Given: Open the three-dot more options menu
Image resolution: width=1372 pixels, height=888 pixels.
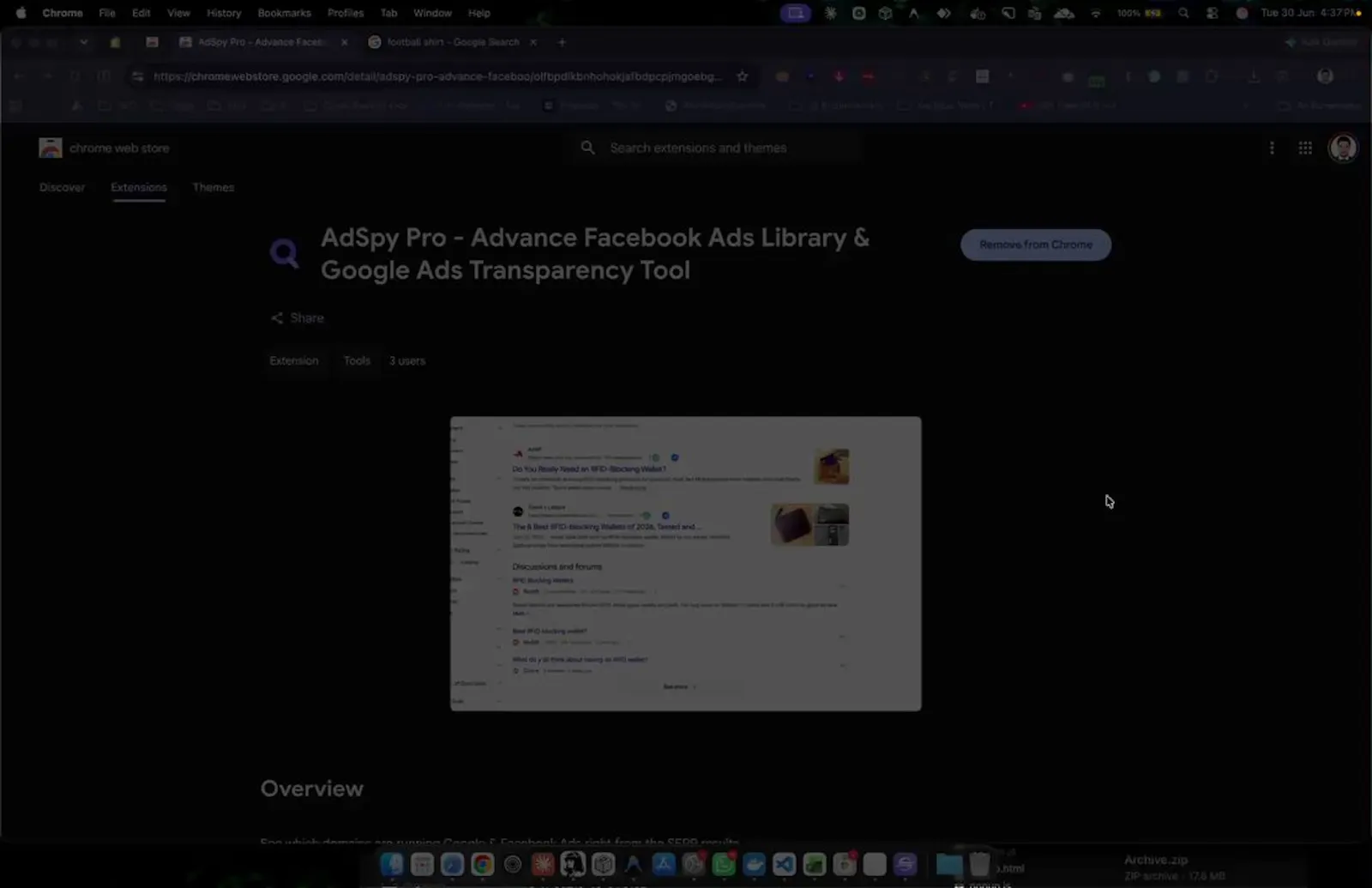Looking at the screenshot, I should 1272,148.
